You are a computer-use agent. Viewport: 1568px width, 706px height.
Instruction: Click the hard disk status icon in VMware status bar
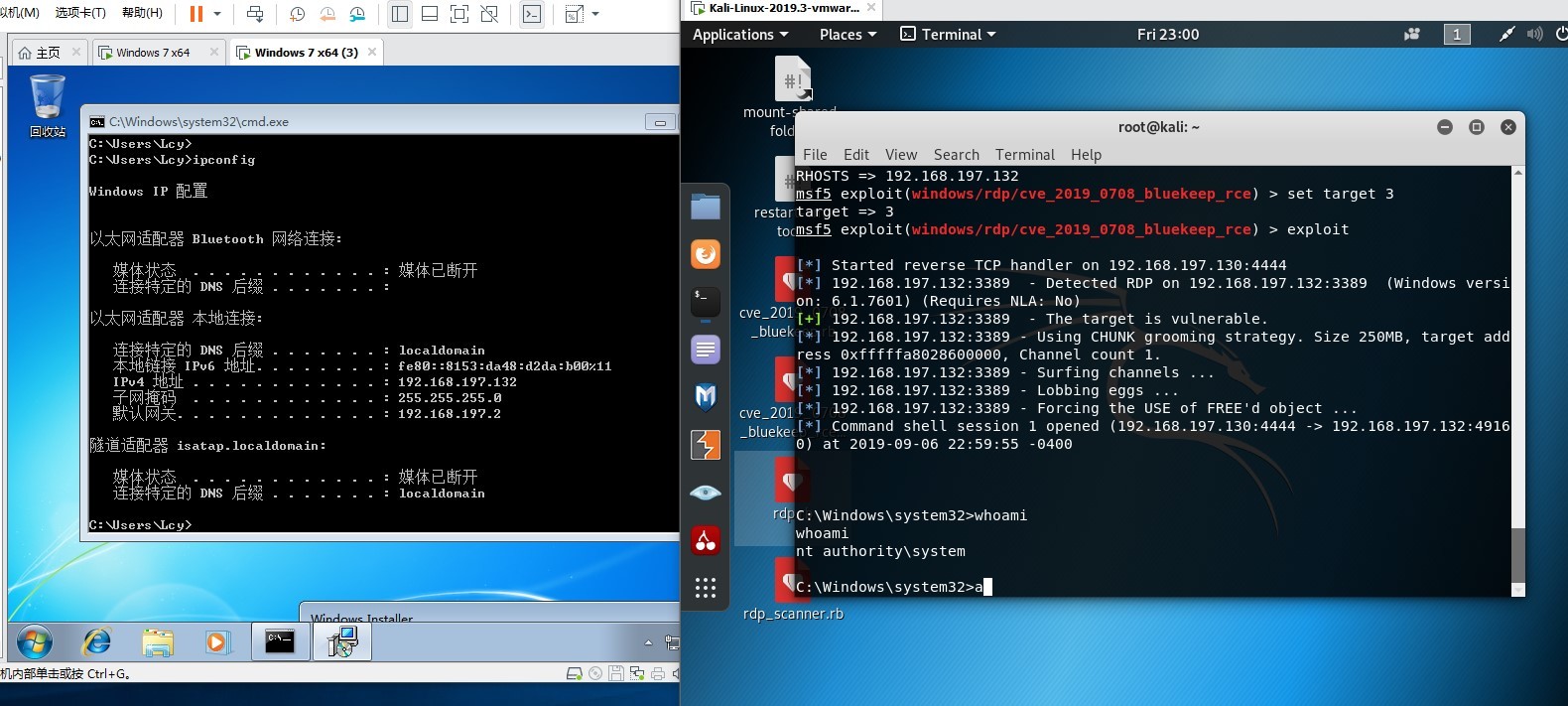point(574,673)
